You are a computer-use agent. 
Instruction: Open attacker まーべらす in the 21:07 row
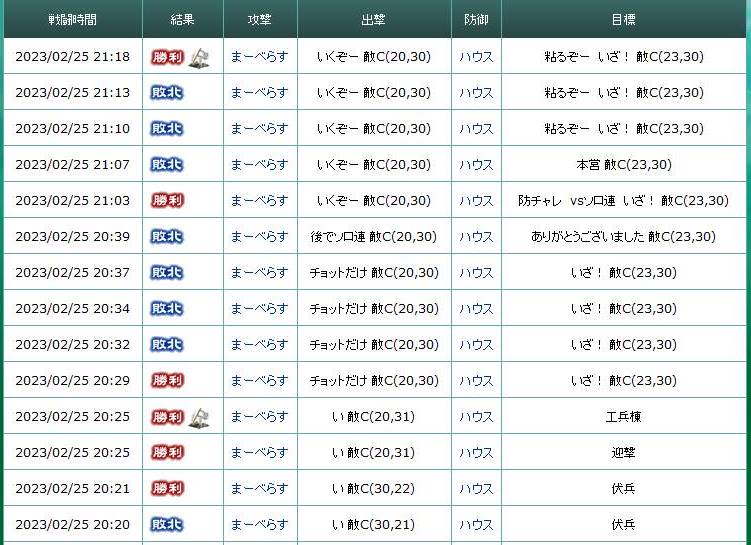(260, 165)
